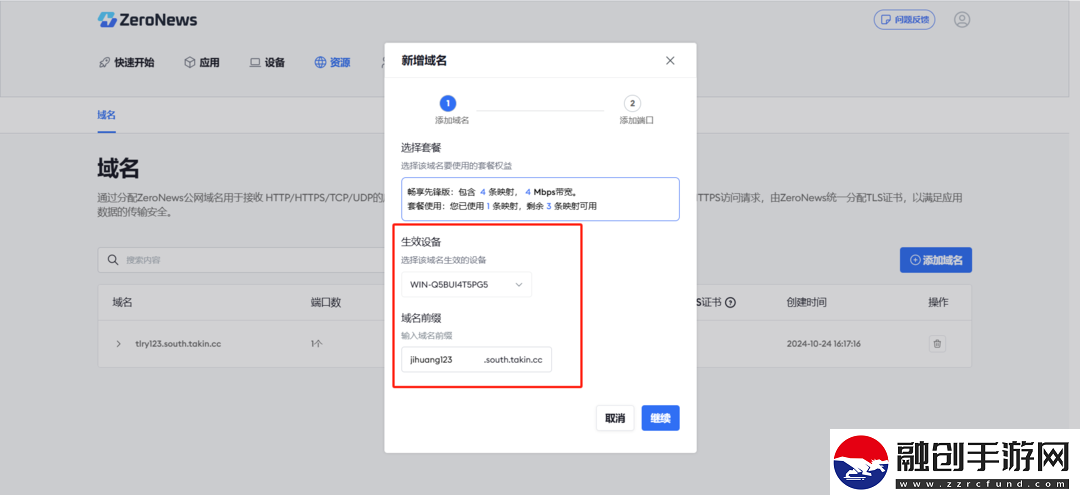
Task: Switch to the 域名 tab
Action: (107, 115)
